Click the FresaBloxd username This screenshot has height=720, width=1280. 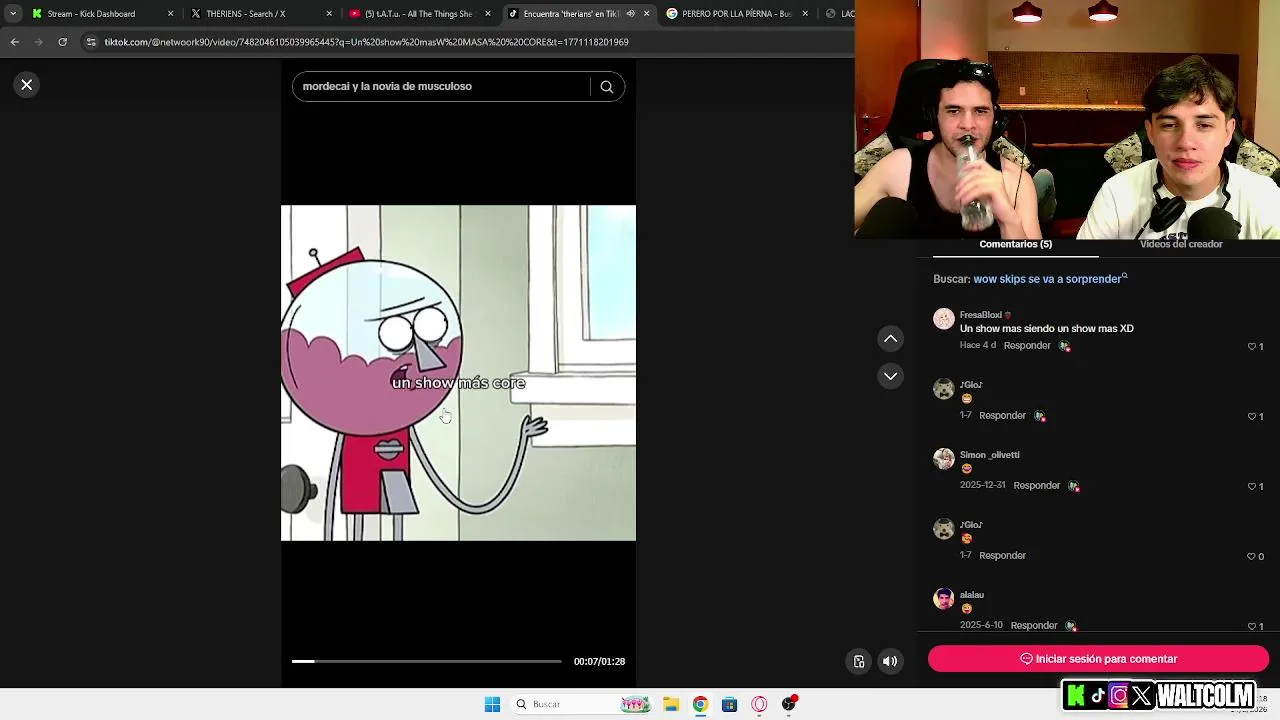point(981,315)
